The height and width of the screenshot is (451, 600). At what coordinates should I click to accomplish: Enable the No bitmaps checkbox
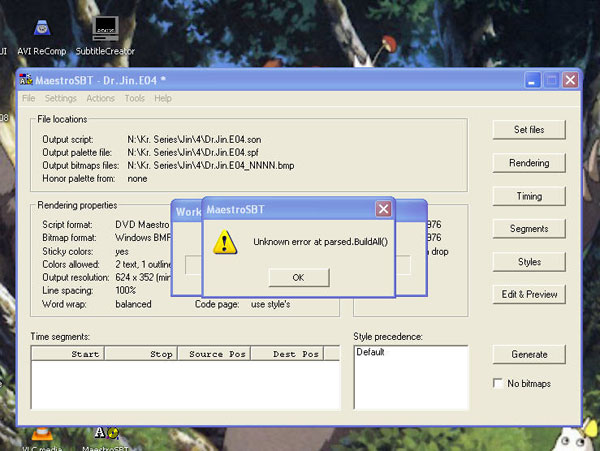pos(498,383)
